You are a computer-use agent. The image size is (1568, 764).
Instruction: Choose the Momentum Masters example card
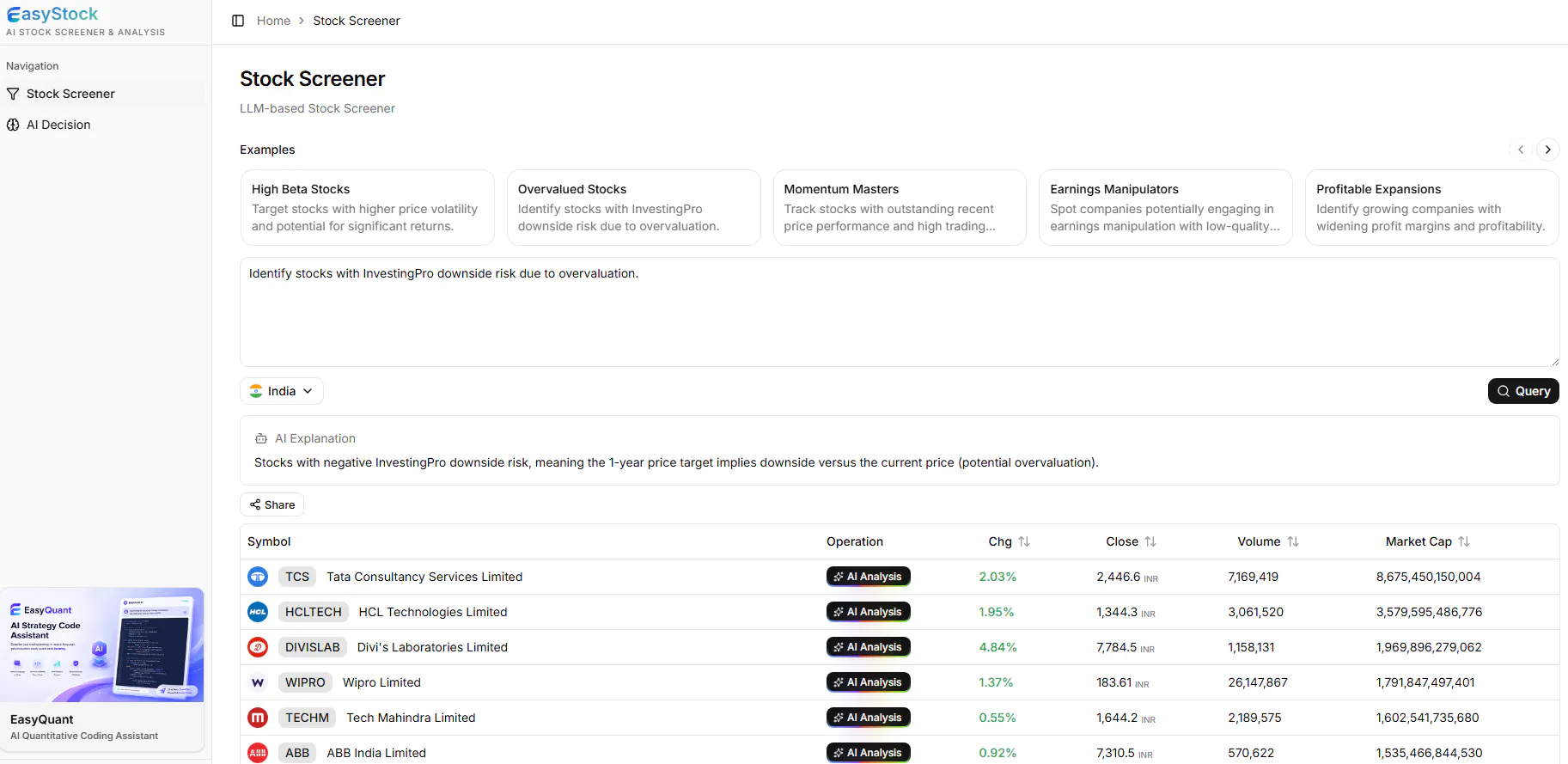tap(900, 207)
